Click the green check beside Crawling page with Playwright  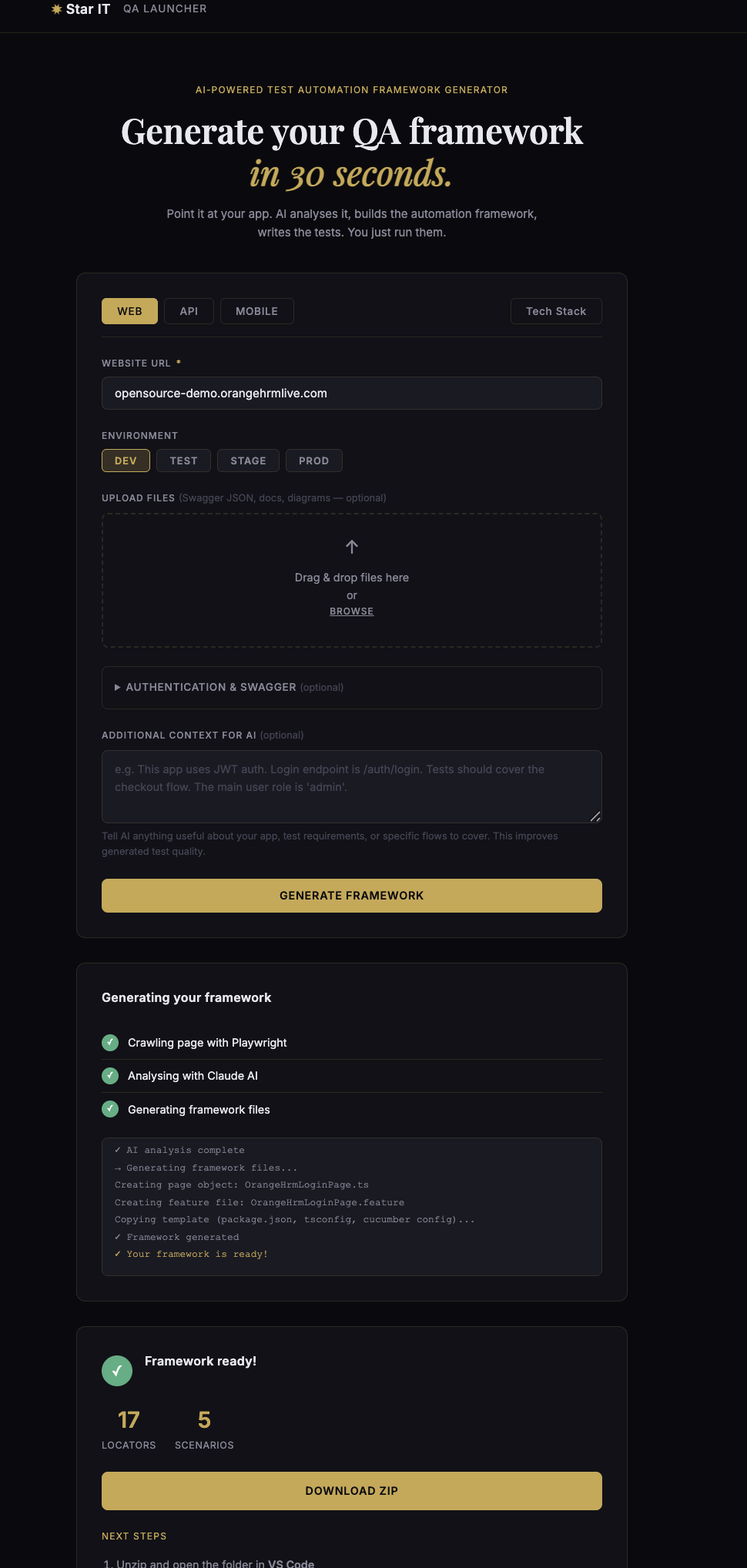pos(110,1043)
